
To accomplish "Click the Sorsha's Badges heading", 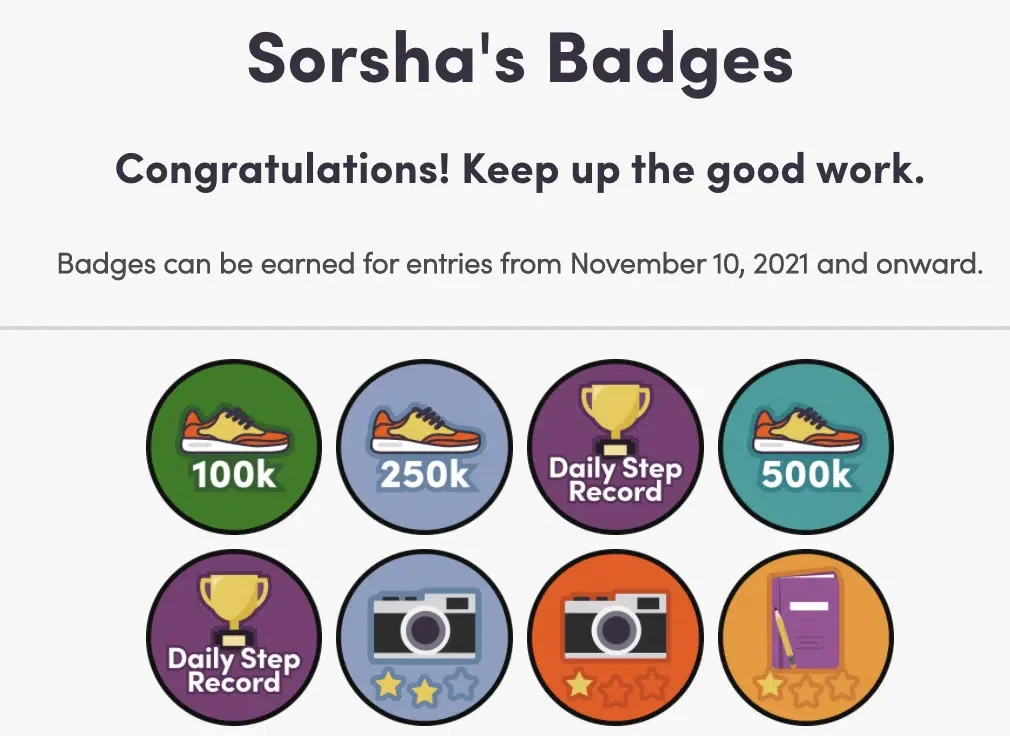I will click(x=520, y=60).
